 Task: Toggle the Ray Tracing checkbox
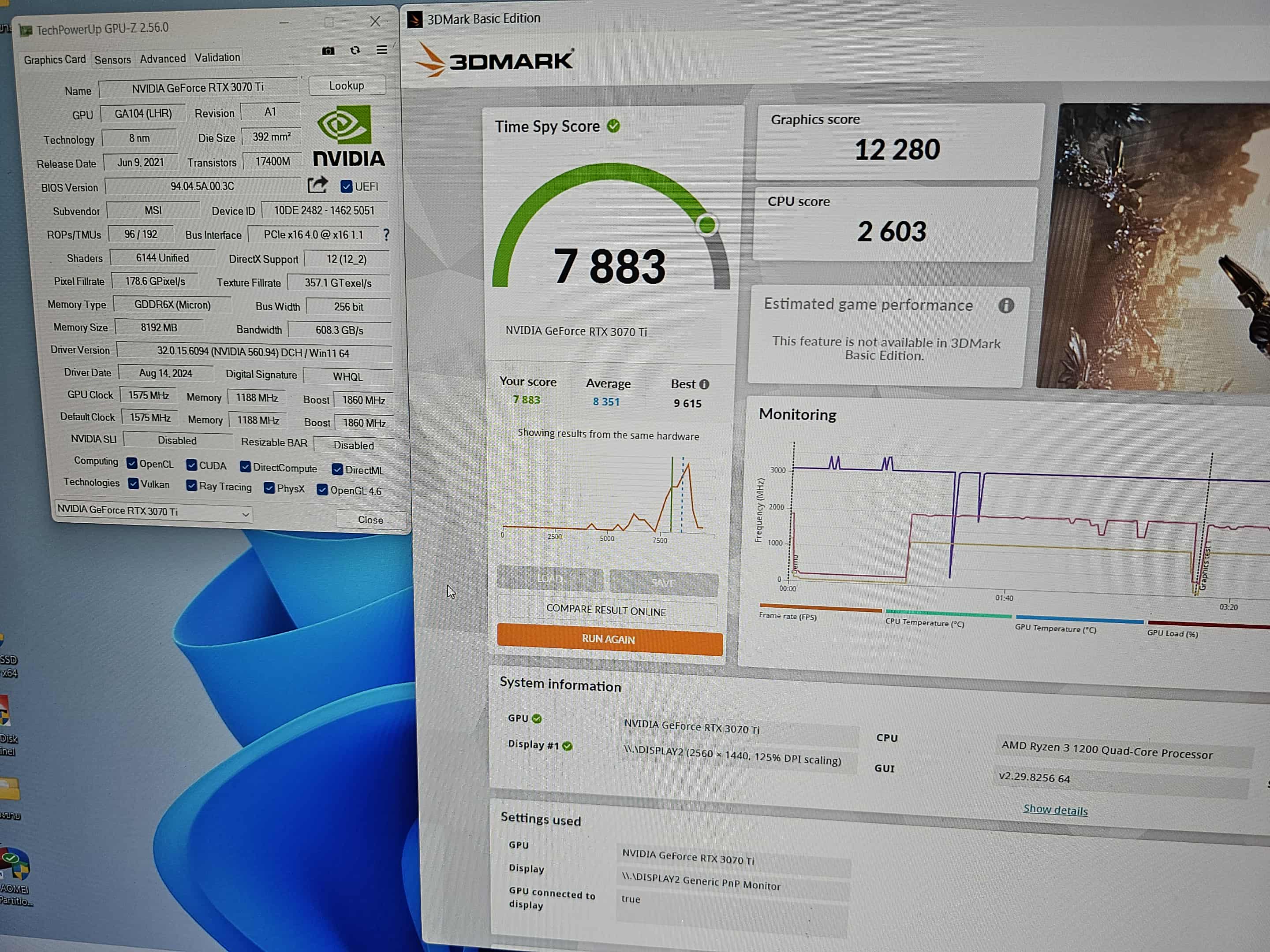(192, 486)
